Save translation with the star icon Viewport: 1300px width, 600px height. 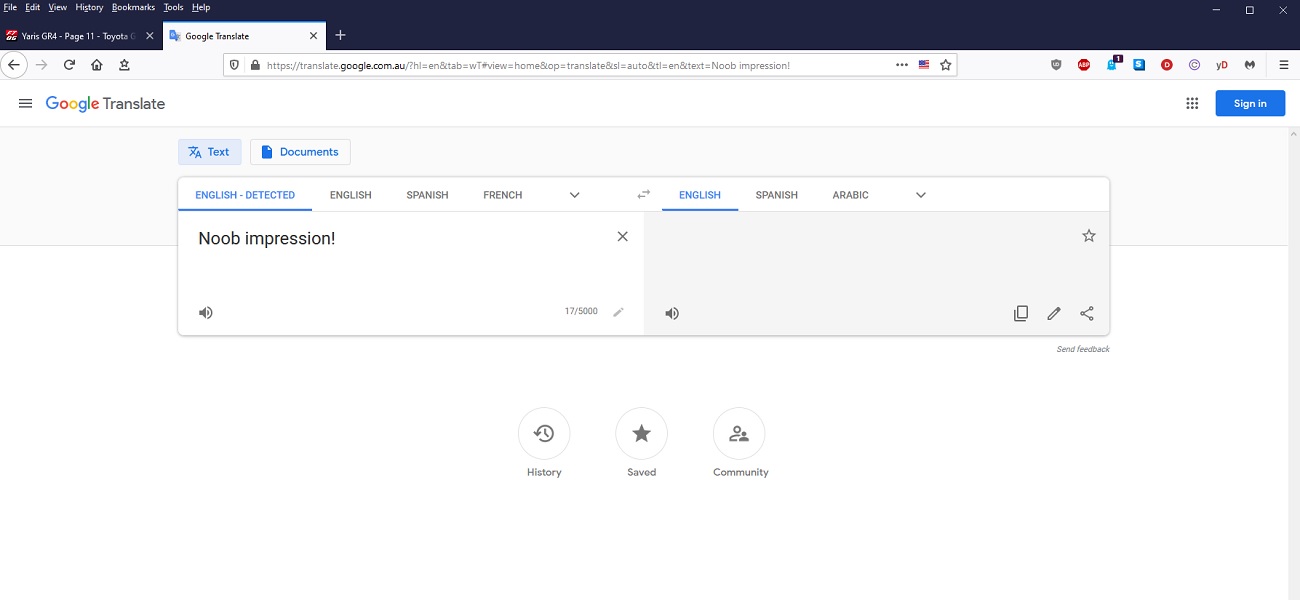(1089, 236)
